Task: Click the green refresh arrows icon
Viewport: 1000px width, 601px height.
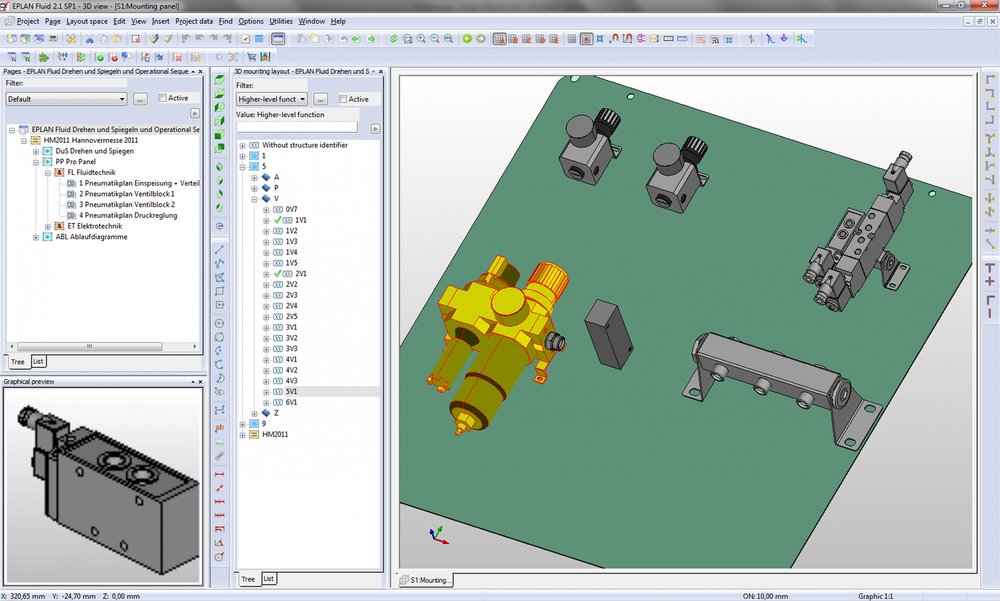Action: click(394, 39)
